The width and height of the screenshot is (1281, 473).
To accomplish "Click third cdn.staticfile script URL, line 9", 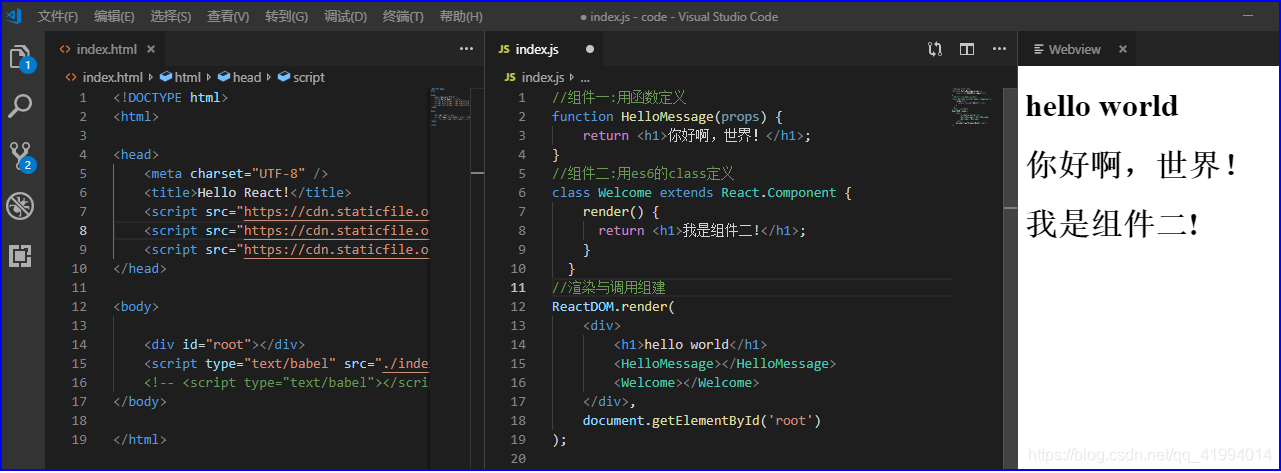I will (x=336, y=250).
